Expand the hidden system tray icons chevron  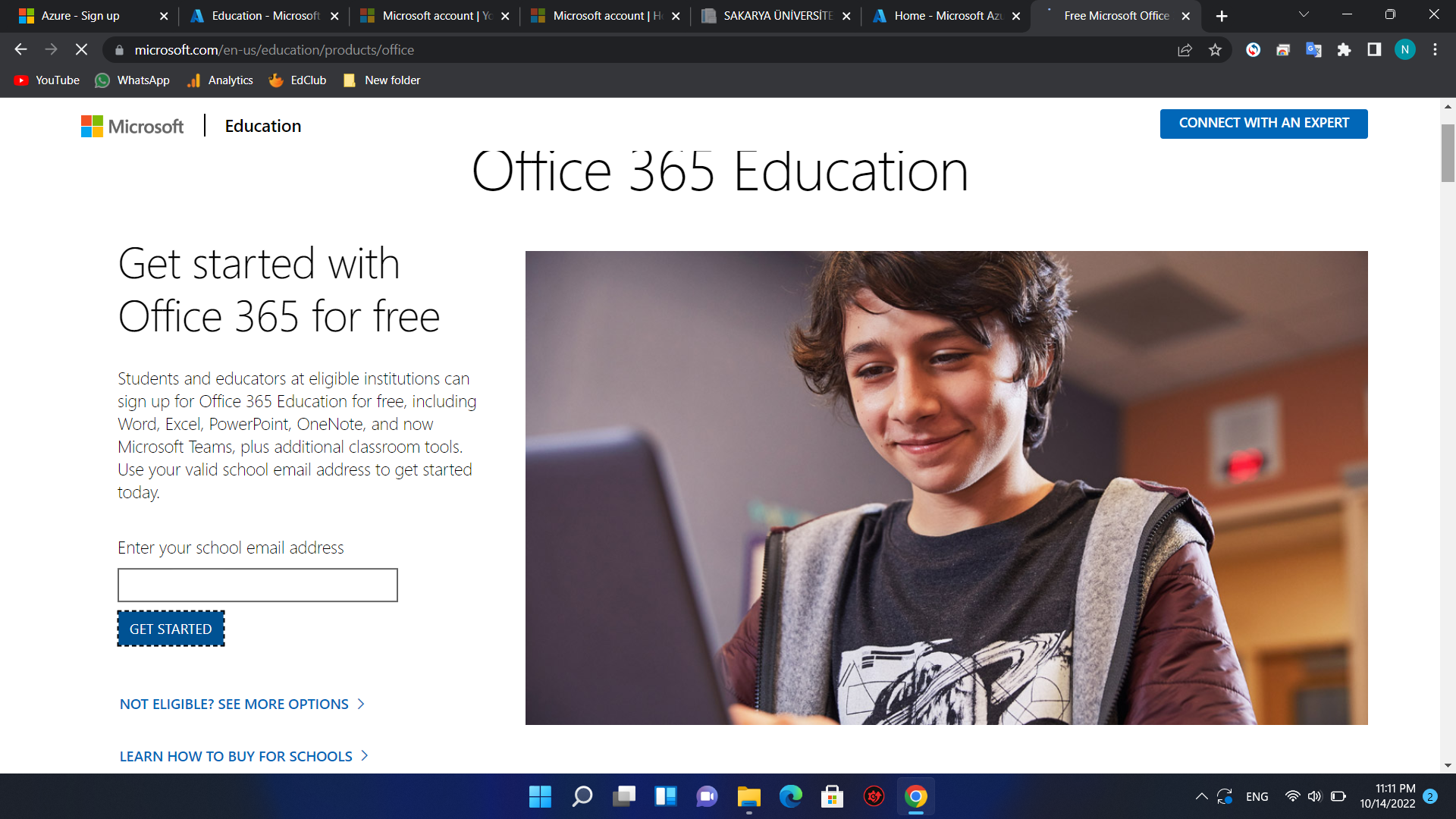(x=1201, y=796)
